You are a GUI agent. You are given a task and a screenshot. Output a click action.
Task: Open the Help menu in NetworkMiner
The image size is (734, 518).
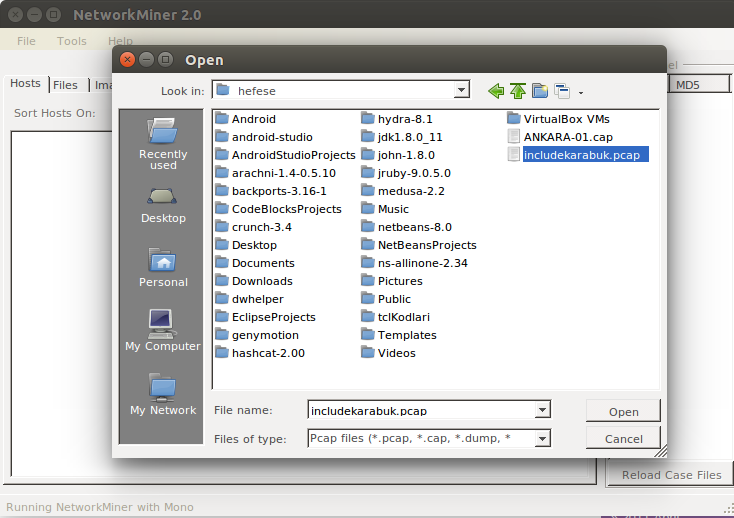[x=120, y=41]
